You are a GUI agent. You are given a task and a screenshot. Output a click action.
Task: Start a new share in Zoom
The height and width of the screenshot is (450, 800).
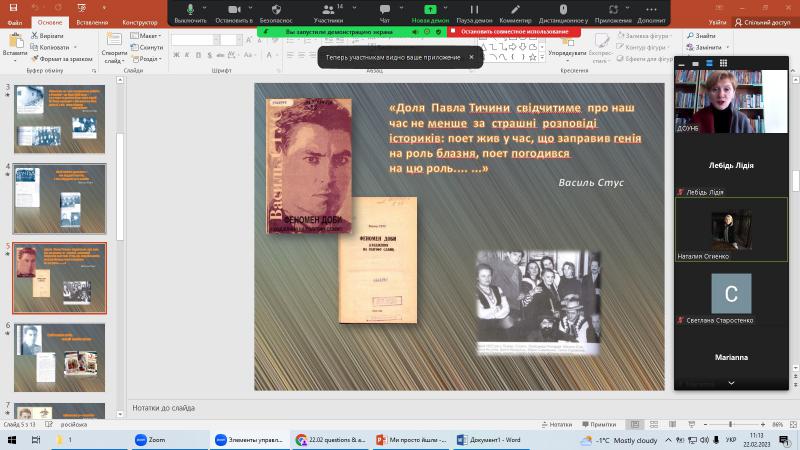[x=430, y=10]
